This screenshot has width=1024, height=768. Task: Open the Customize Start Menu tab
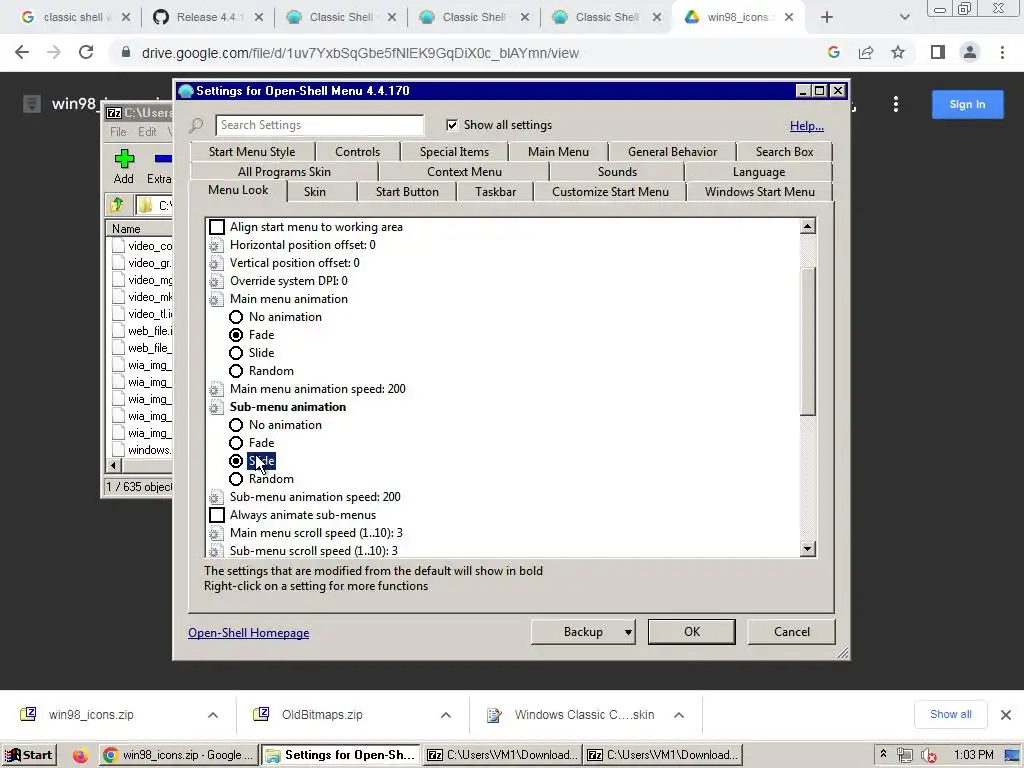[x=611, y=191]
